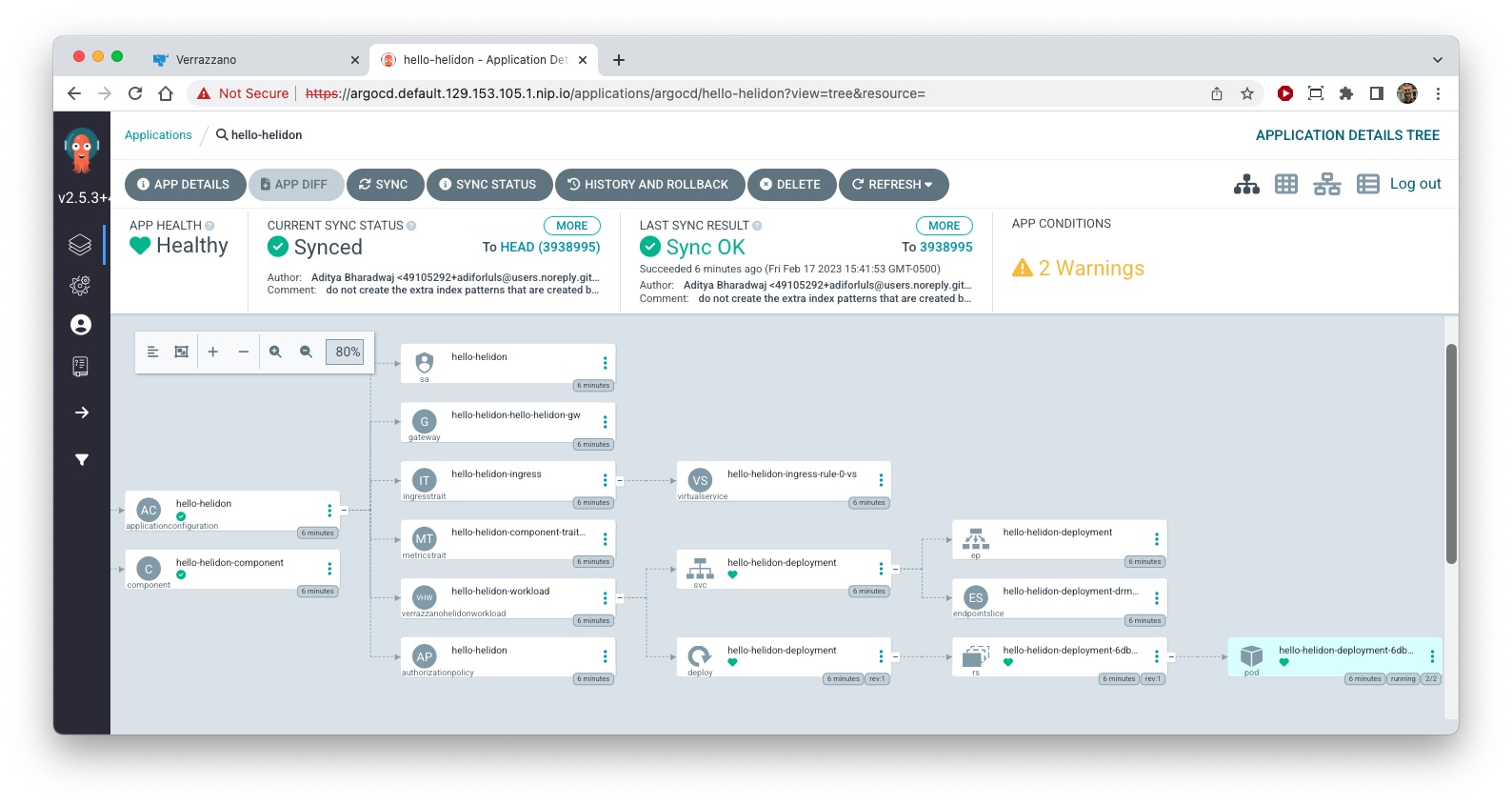
Task: Click MORE under Current Sync Status
Action: click(572, 226)
